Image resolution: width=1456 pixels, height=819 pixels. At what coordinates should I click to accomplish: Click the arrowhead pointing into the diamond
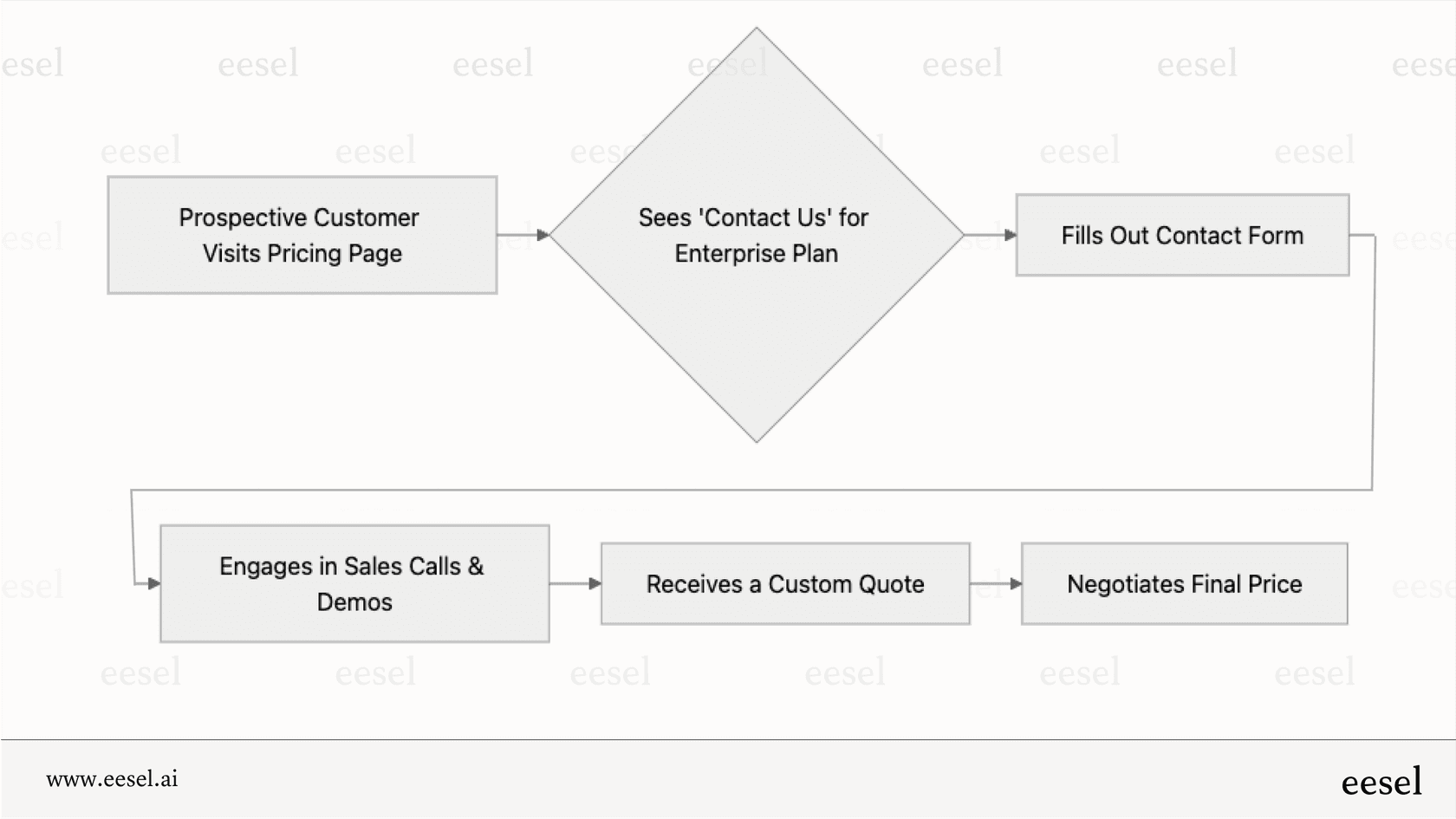point(543,235)
